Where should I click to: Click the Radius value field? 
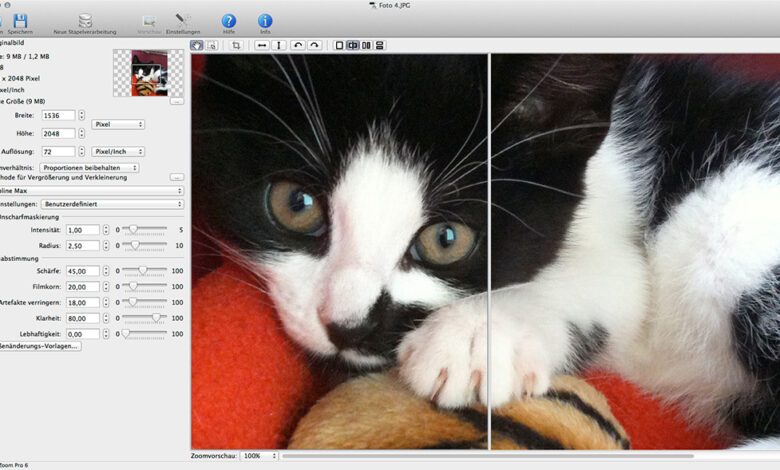[83, 246]
